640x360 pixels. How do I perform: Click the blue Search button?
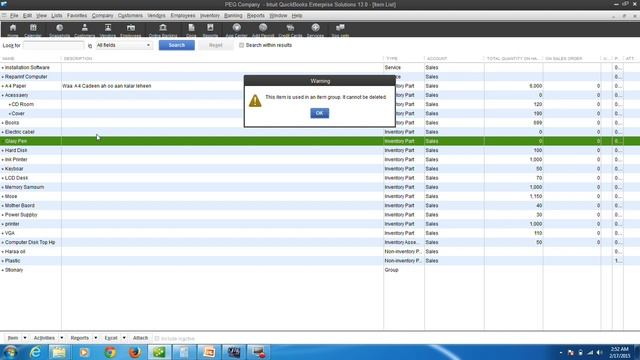[x=177, y=45]
